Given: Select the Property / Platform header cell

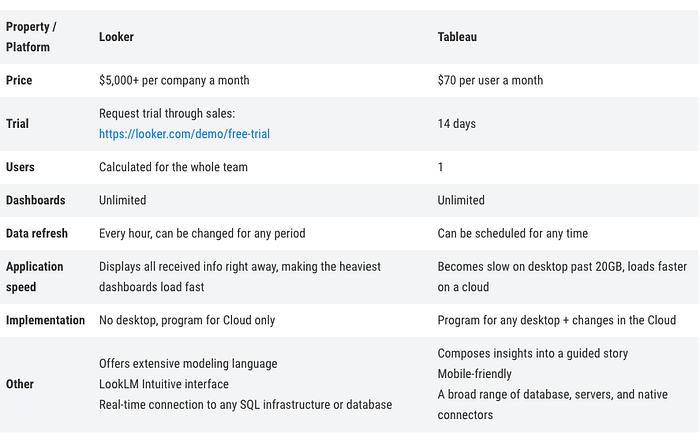Looking at the screenshot, I should [31, 37].
